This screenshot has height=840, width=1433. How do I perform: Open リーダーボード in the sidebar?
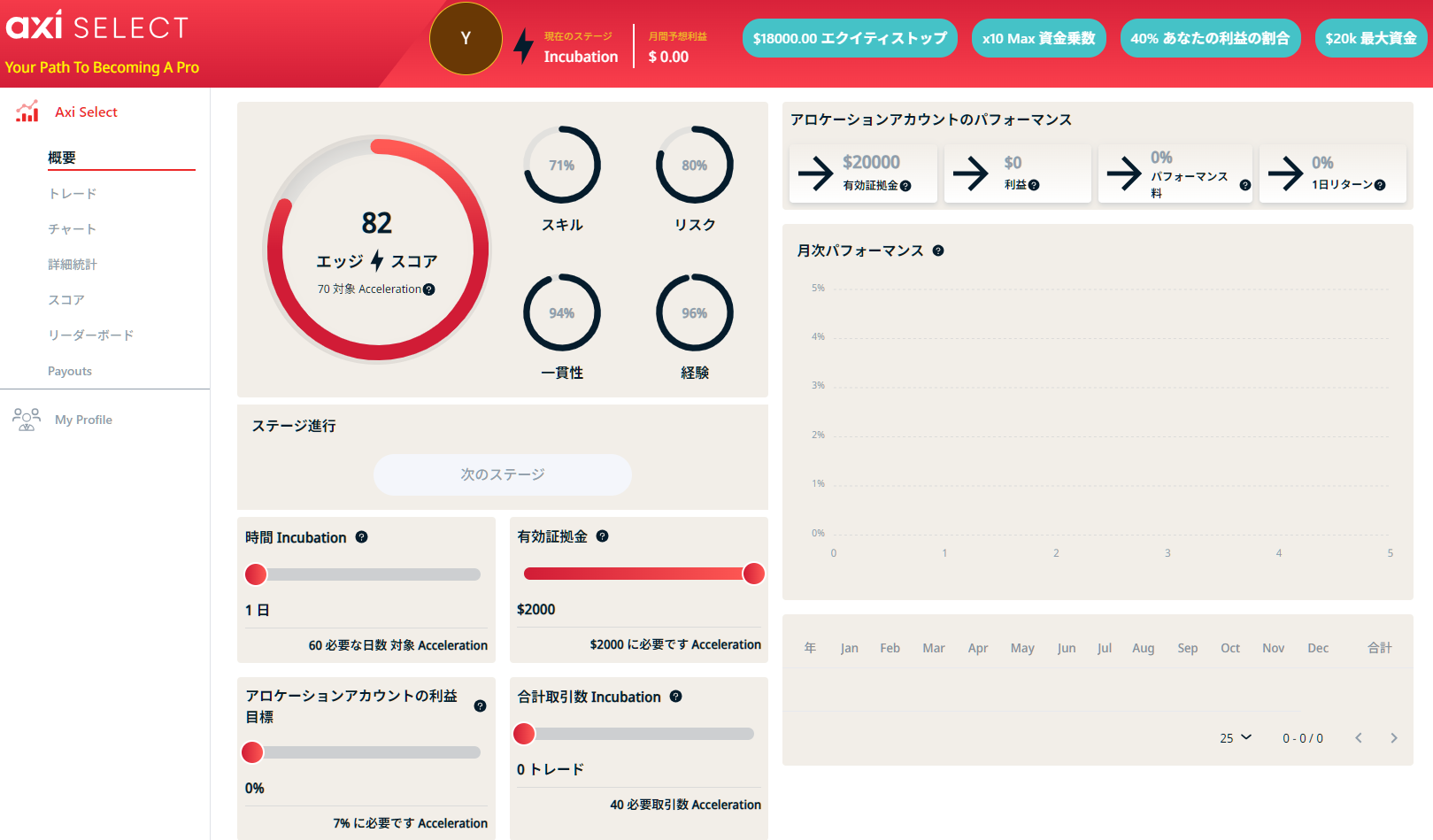coord(91,335)
